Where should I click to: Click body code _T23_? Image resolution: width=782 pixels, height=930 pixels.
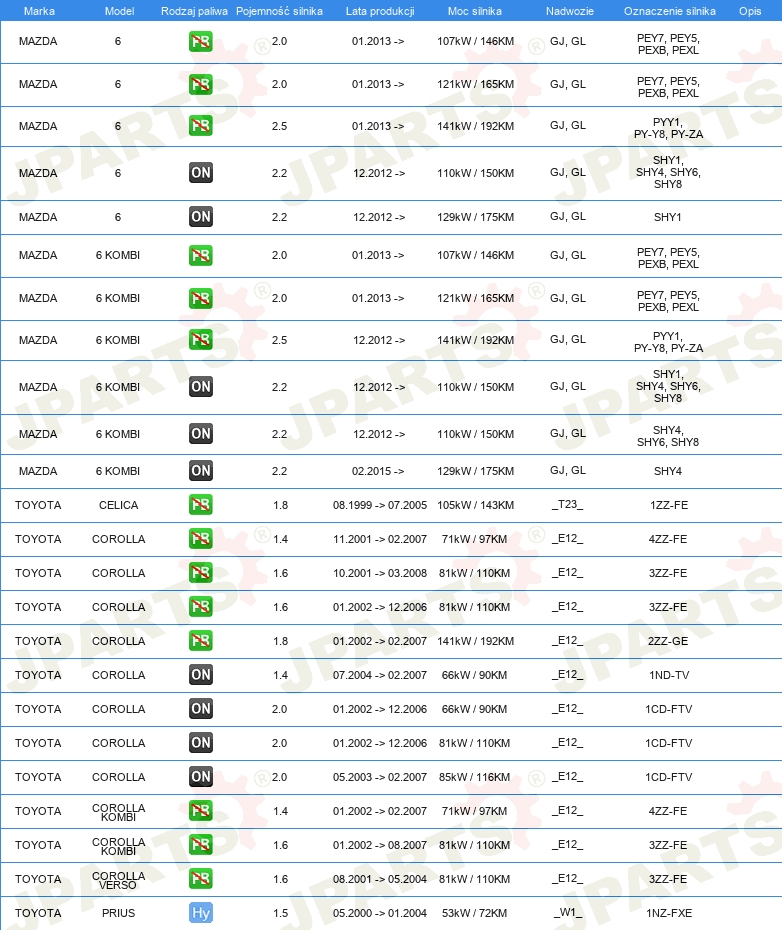[x=567, y=505]
